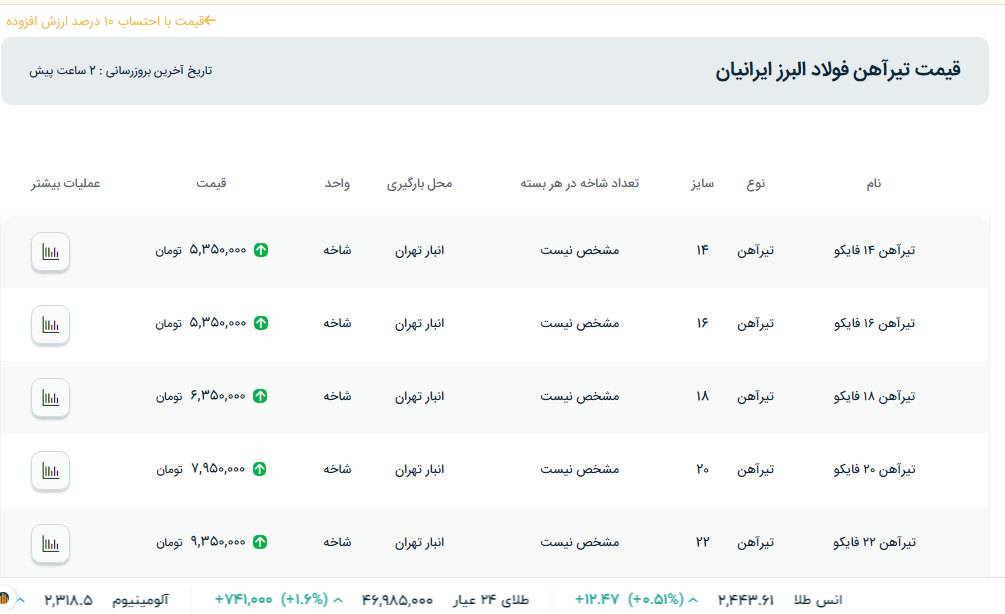Click the VAT notice text at top
Viewport: 1005px width, 614px height.
[x=111, y=20]
